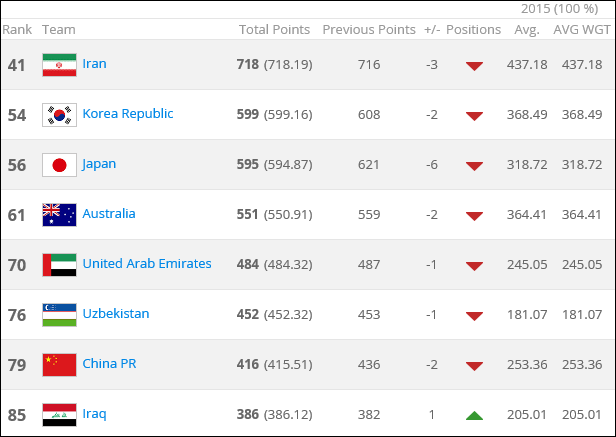Click the Australia flag icon
Screen dimensions: 616x437
click(x=59, y=215)
